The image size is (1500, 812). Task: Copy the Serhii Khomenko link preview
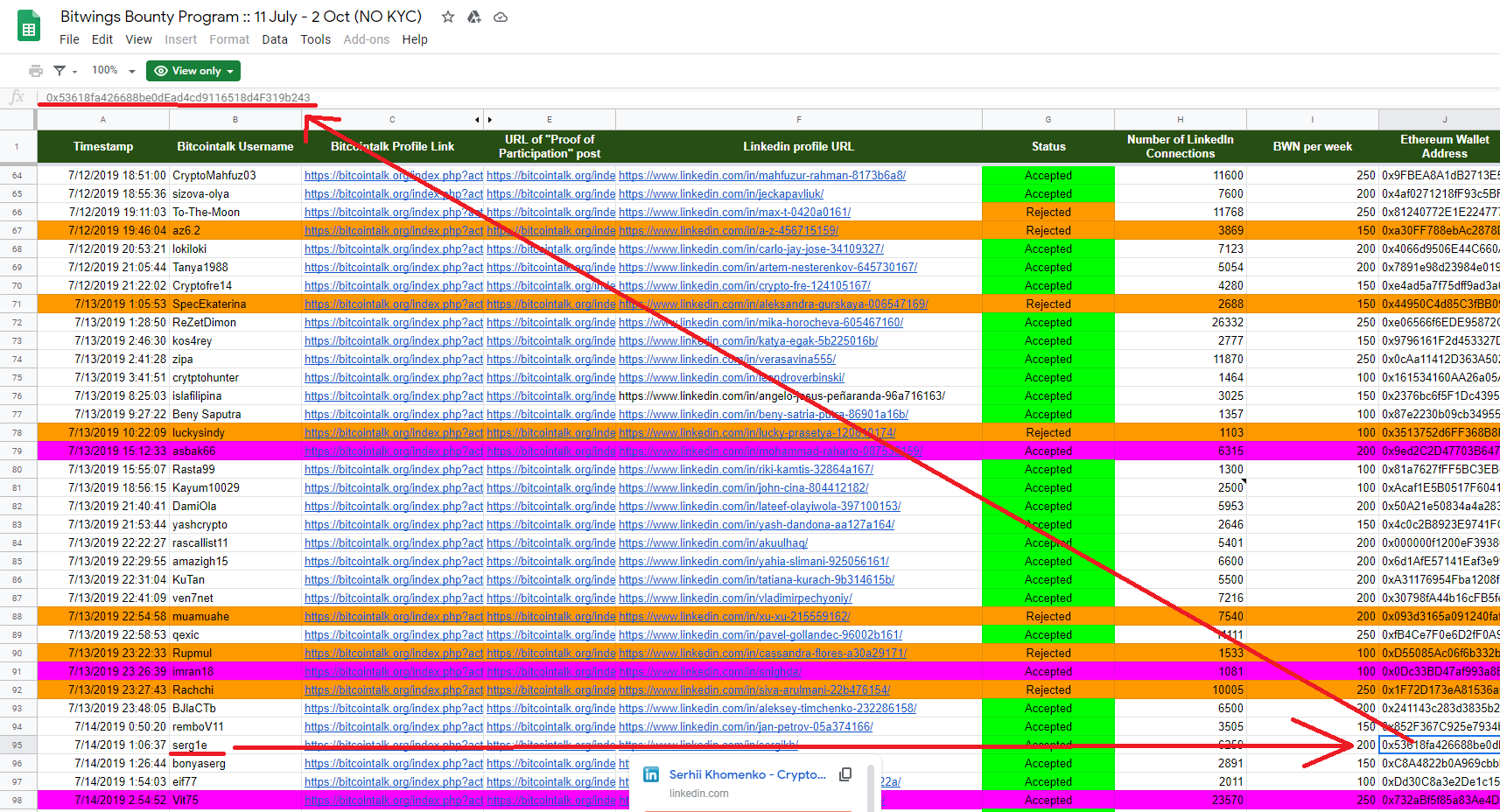coord(845,774)
